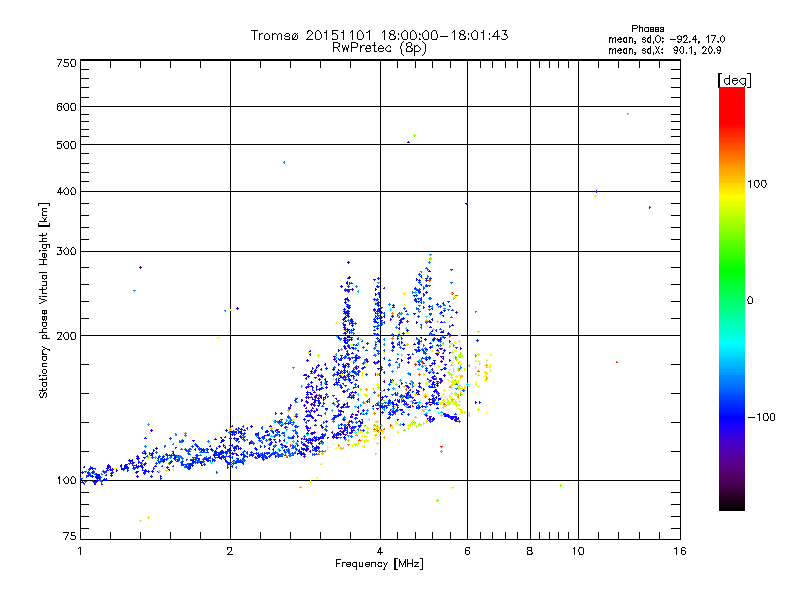Click the y-axis "400" tick label

(67, 191)
